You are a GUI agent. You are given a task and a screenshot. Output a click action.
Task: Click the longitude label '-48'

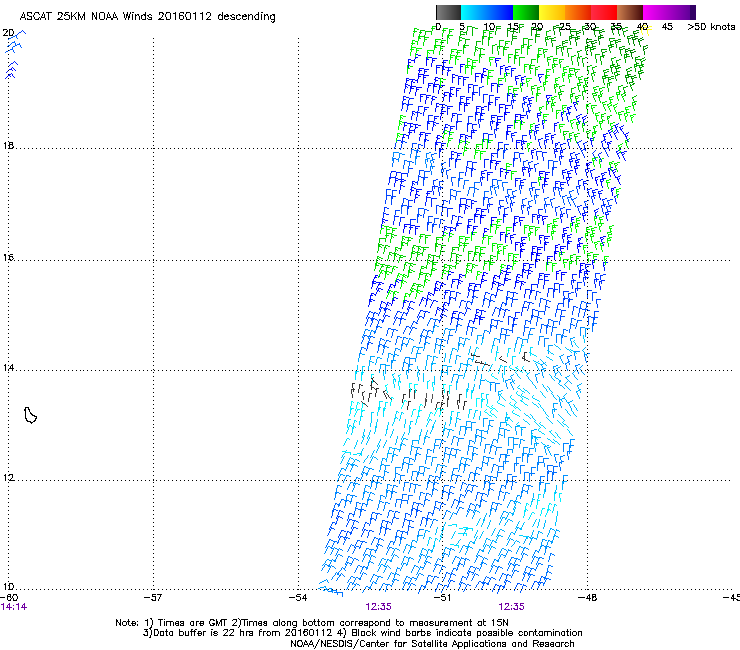pos(588,597)
